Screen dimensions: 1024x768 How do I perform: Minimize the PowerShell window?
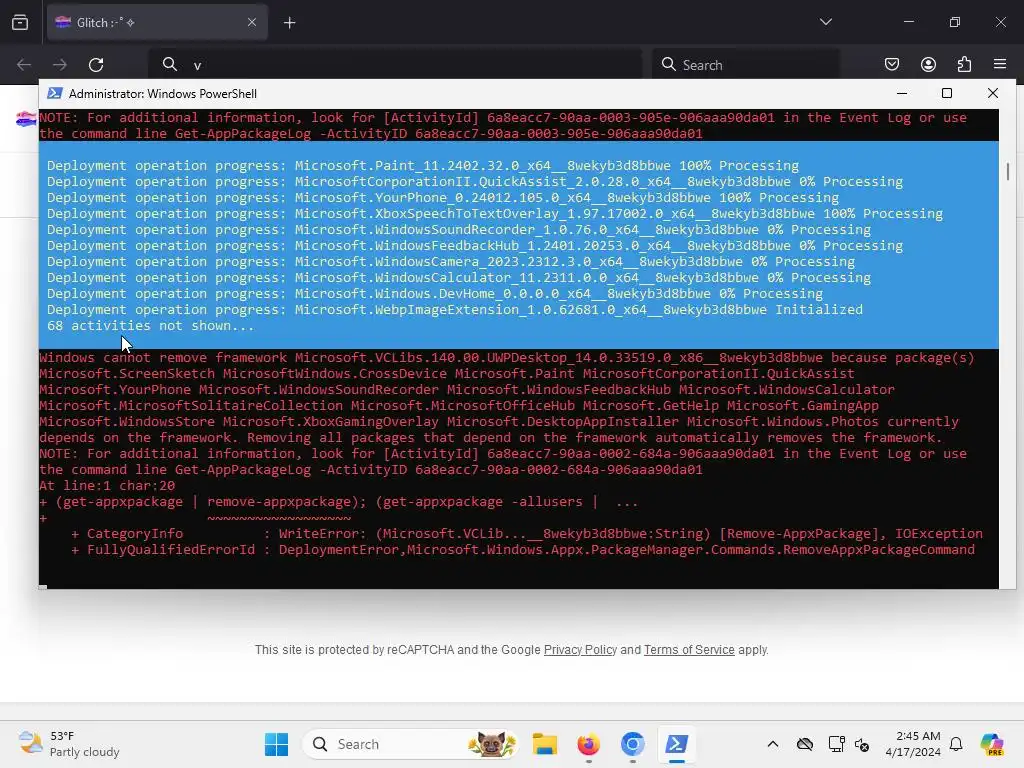(902, 93)
